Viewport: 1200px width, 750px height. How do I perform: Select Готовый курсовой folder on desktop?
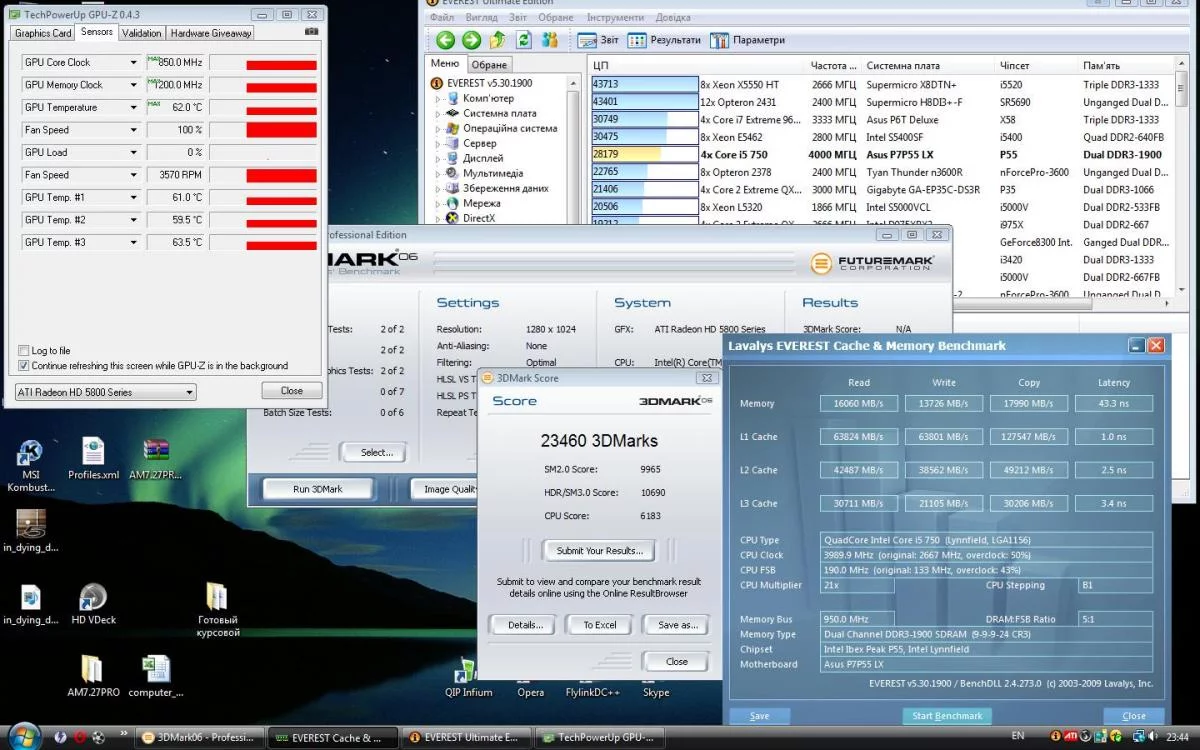(x=217, y=610)
